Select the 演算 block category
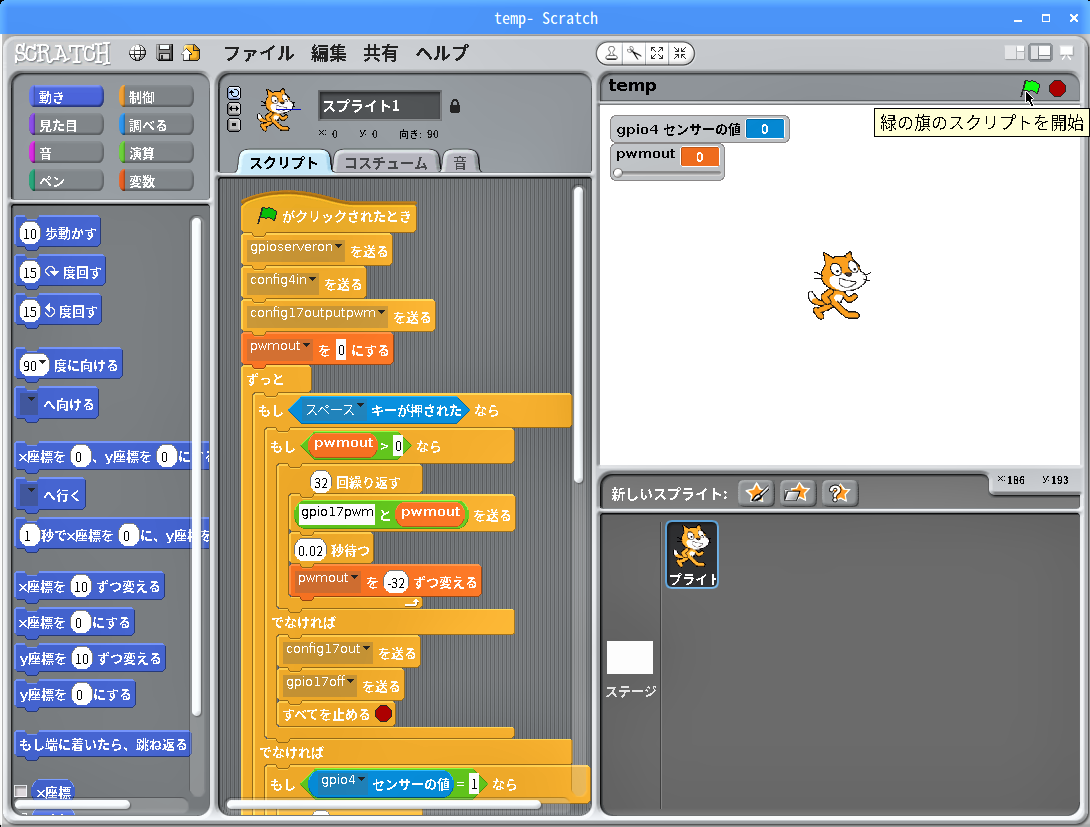This screenshot has width=1090, height=827. [156, 153]
